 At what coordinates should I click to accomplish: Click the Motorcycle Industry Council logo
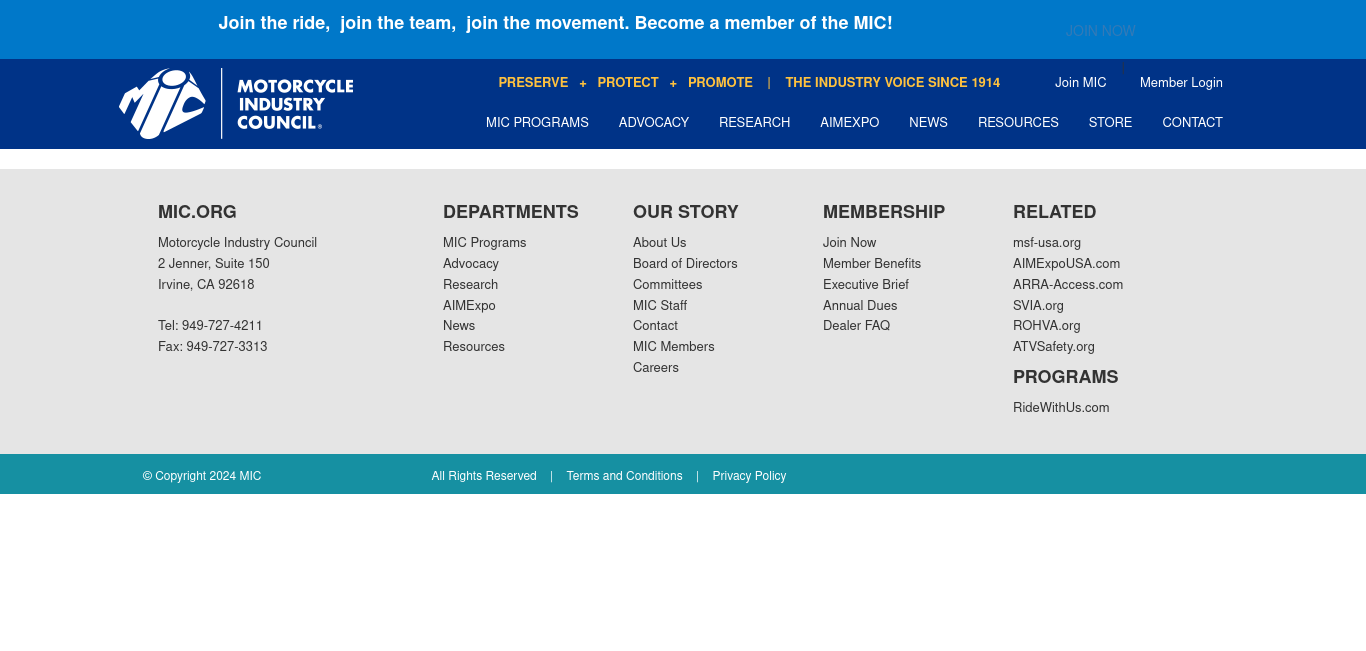tap(236, 104)
